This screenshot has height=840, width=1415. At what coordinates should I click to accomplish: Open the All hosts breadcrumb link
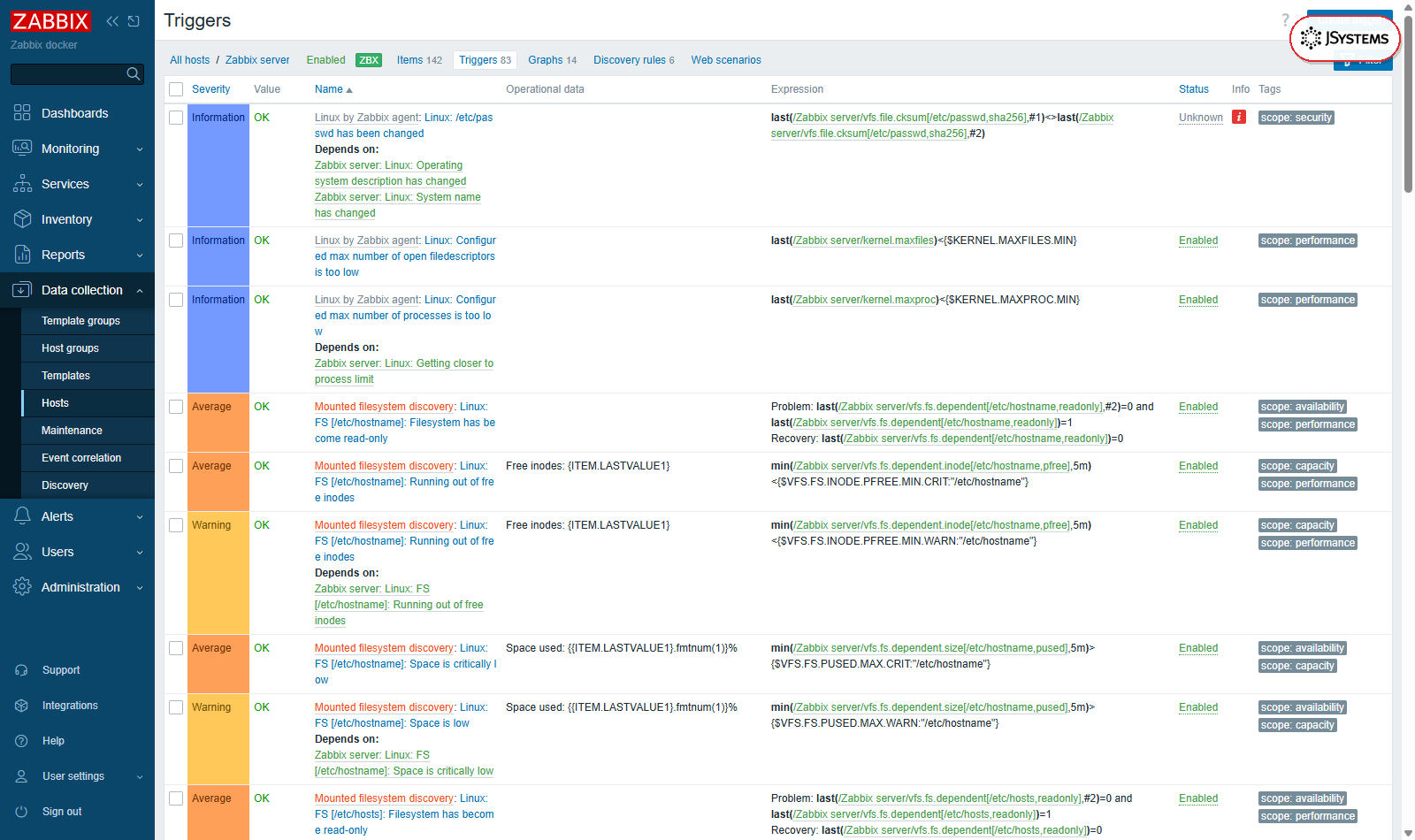190,60
